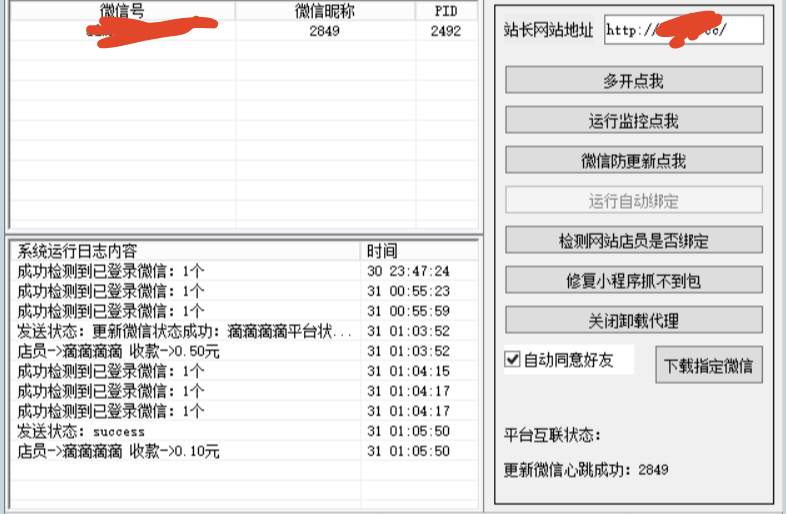Select log row timed 30 23:47:24
Viewport: 786px width, 514px height.
pos(244,271)
